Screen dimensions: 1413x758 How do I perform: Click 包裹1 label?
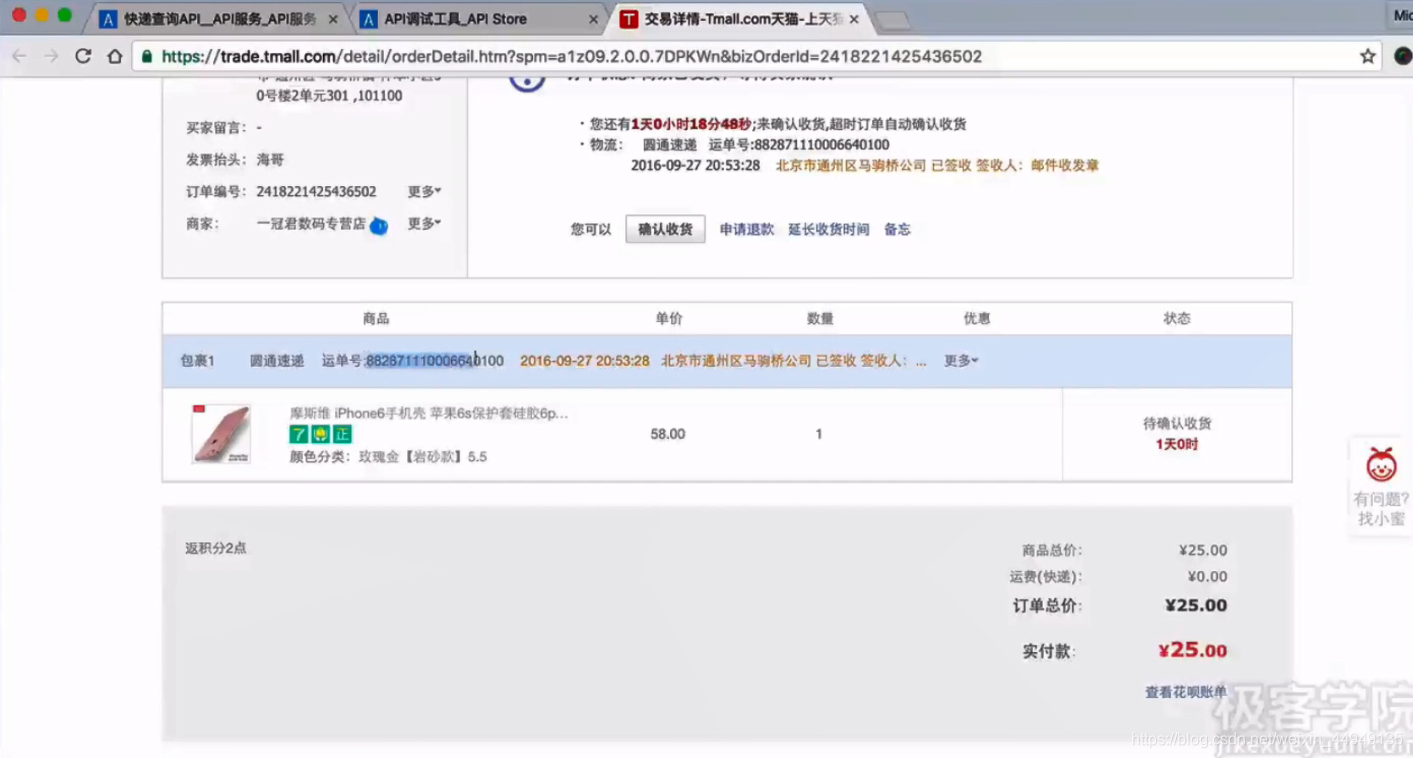[198, 361]
